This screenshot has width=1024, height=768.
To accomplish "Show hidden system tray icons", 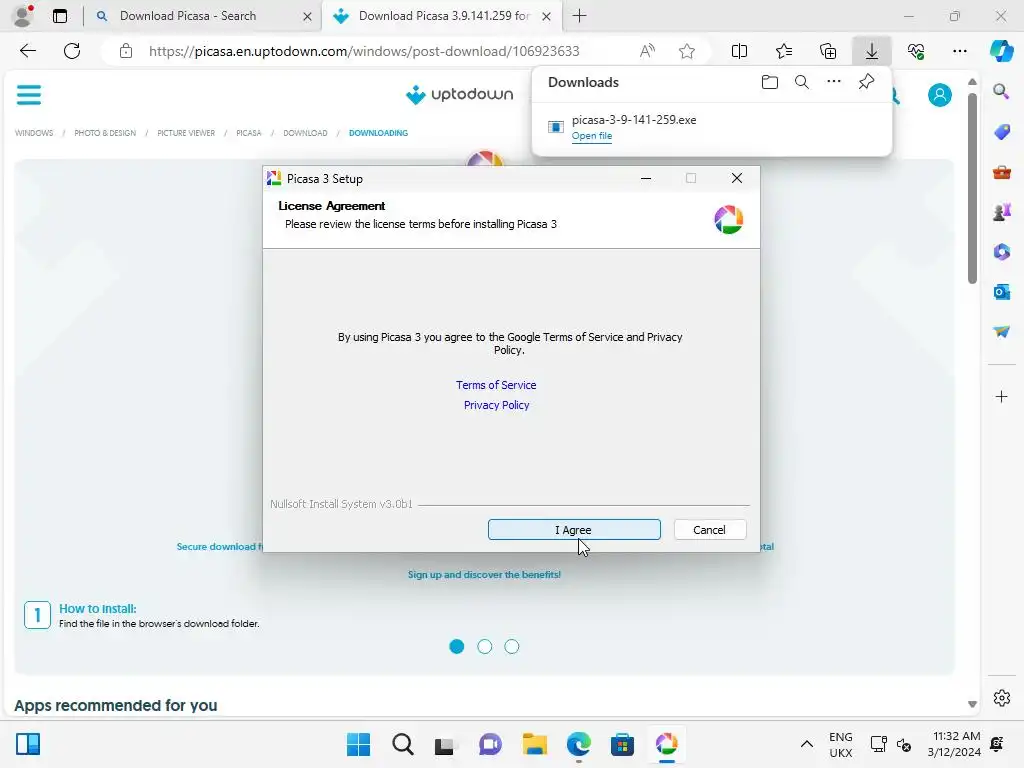I will (x=807, y=744).
